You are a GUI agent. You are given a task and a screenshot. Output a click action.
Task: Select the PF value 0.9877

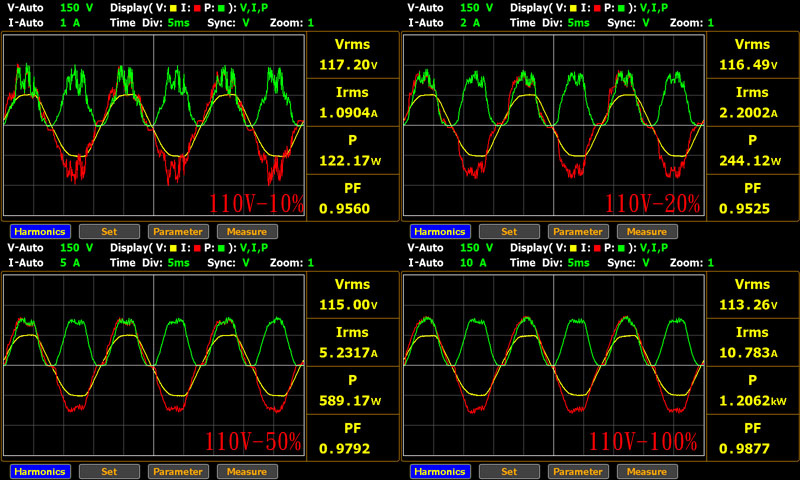[x=744, y=448]
